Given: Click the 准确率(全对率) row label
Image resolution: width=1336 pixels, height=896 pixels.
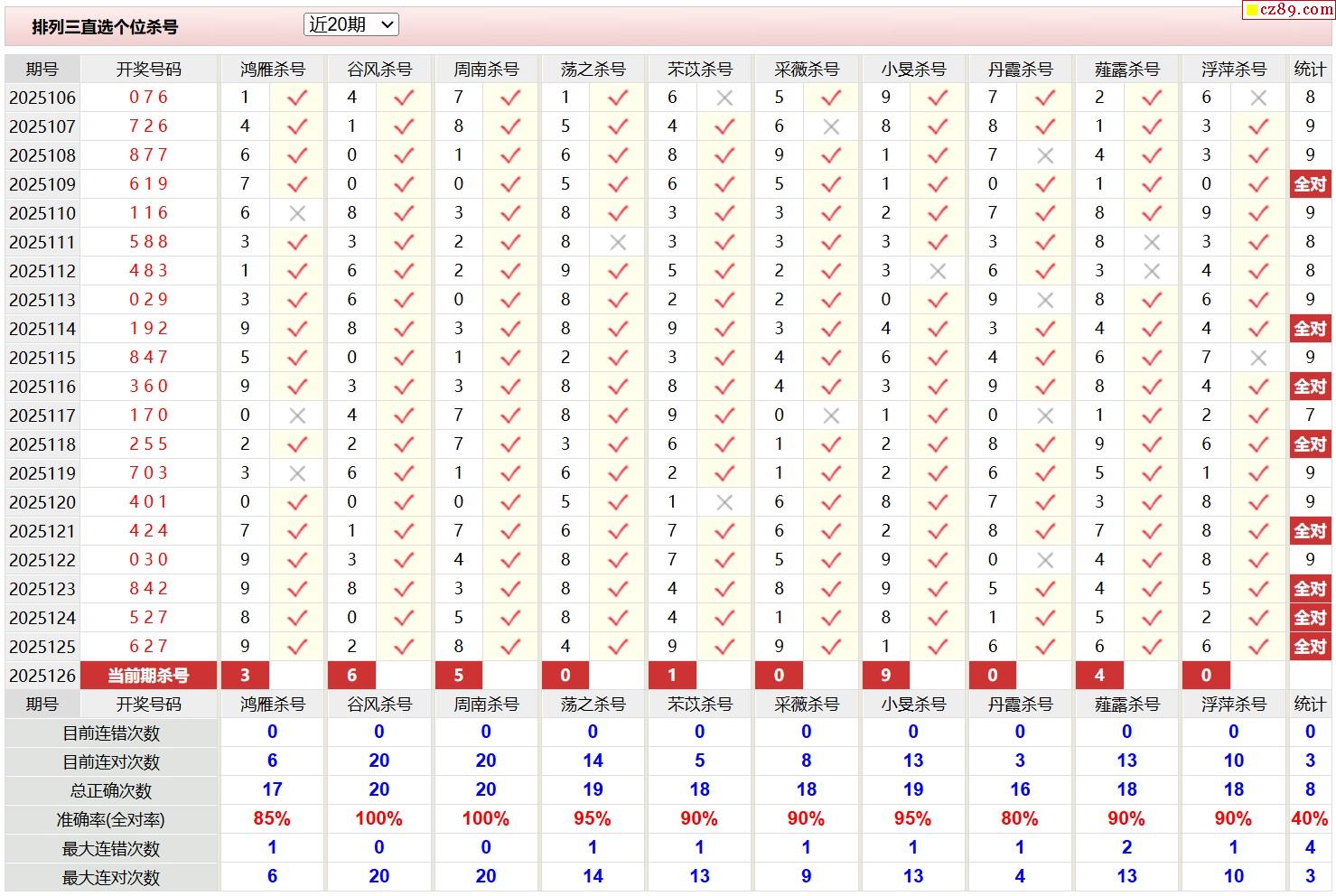Looking at the screenshot, I should [x=111, y=820].
